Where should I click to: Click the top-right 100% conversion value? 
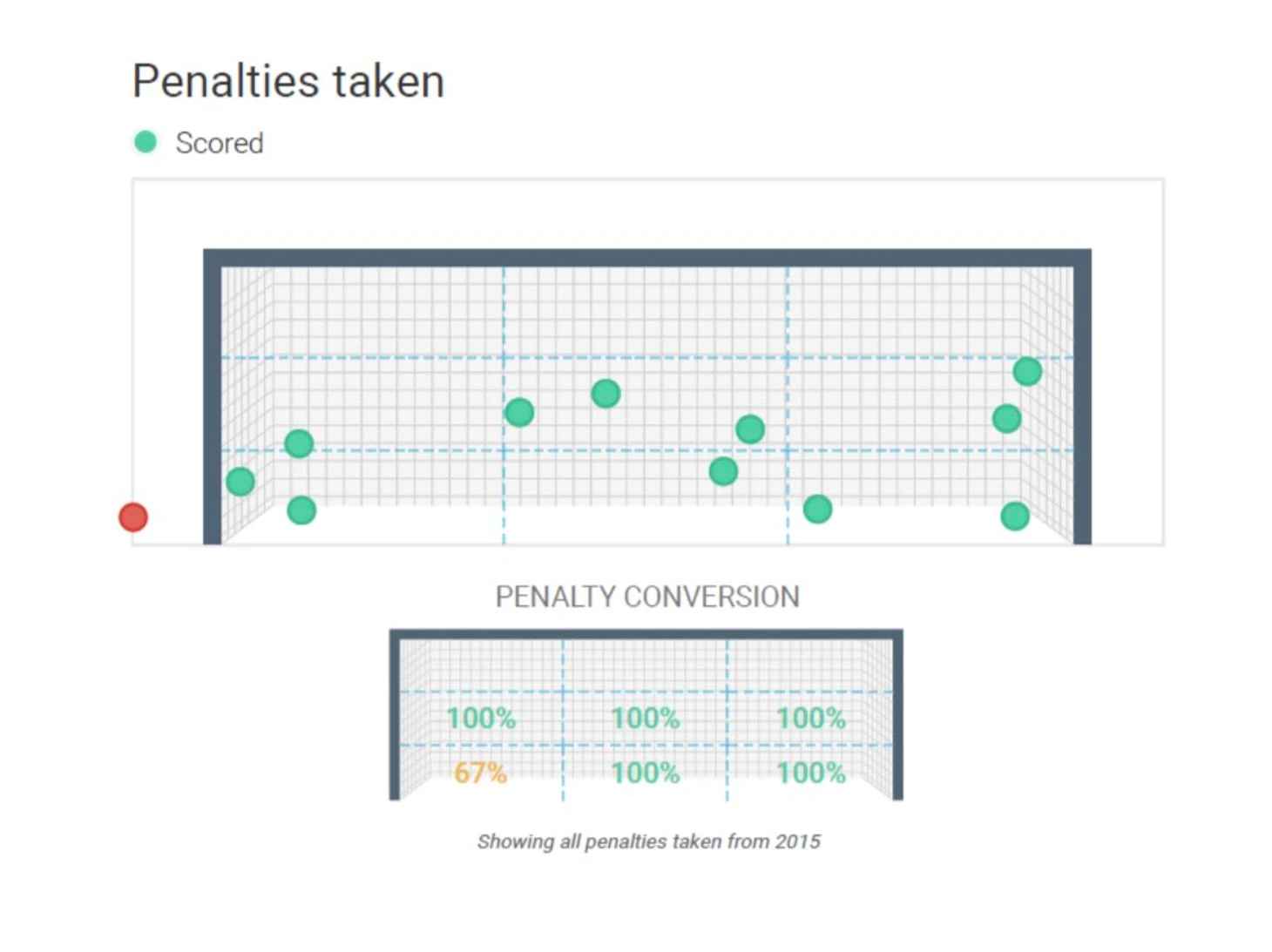coord(811,719)
